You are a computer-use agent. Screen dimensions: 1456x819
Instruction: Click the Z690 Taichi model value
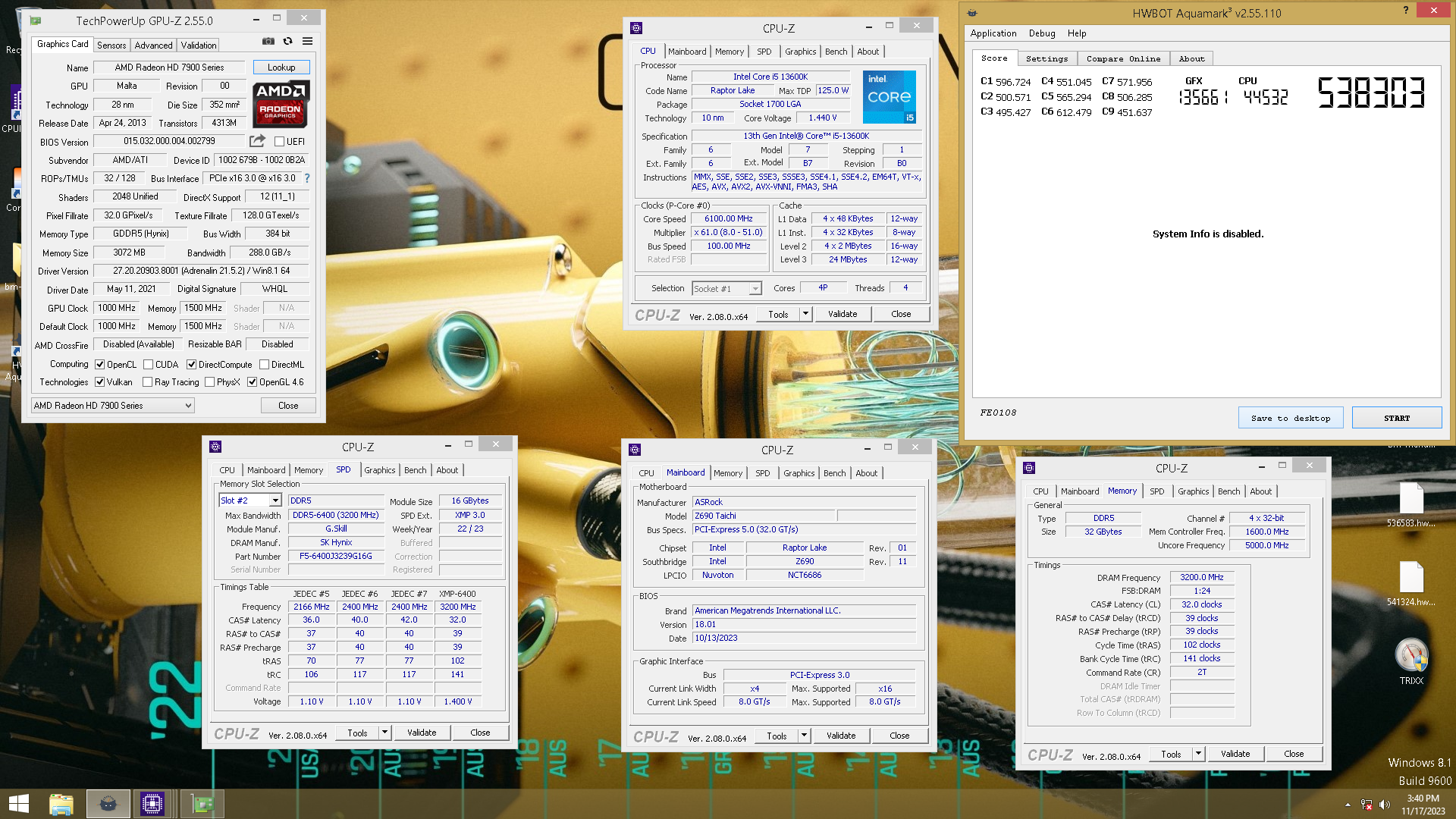764,516
